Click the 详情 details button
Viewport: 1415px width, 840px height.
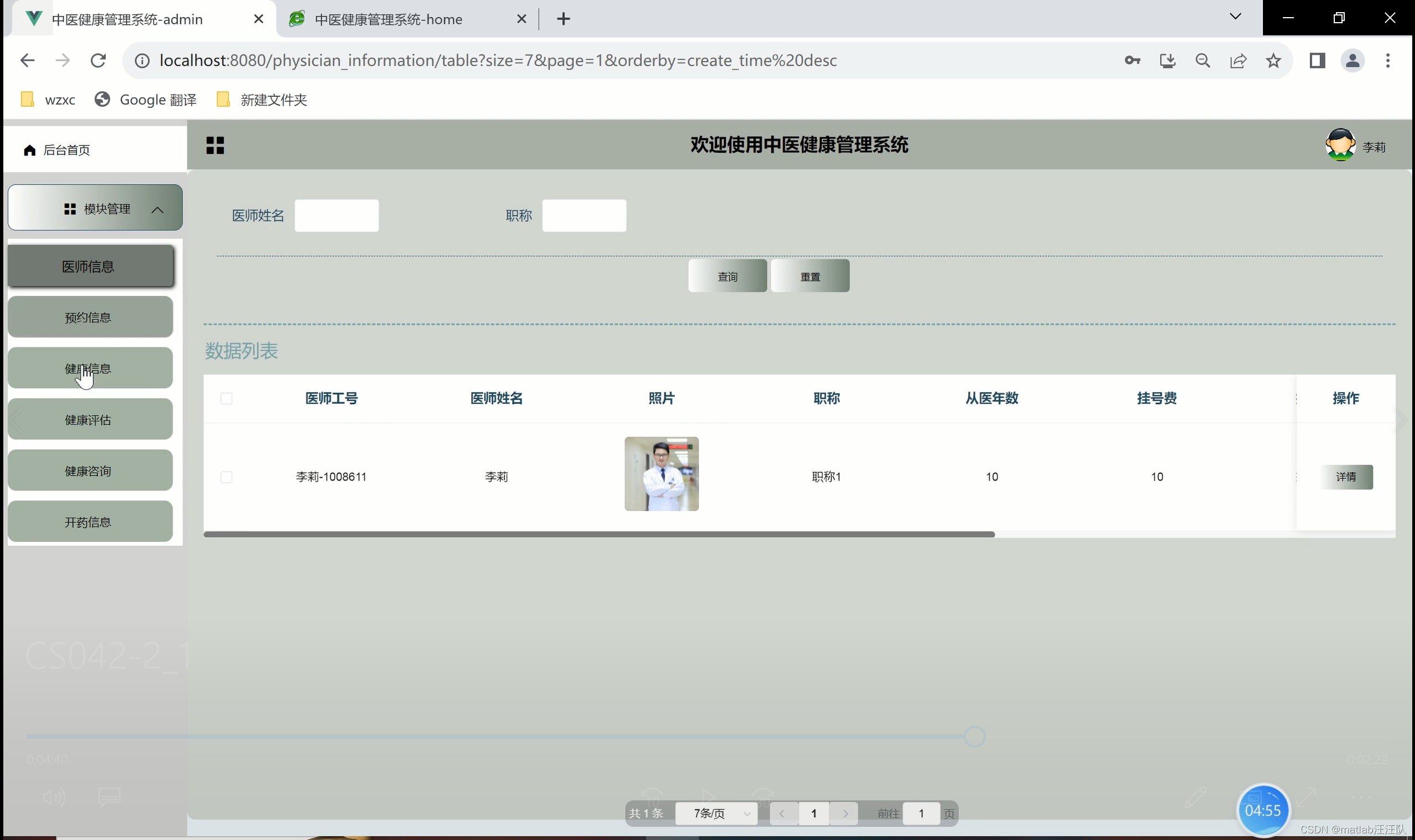pos(1345,477)
